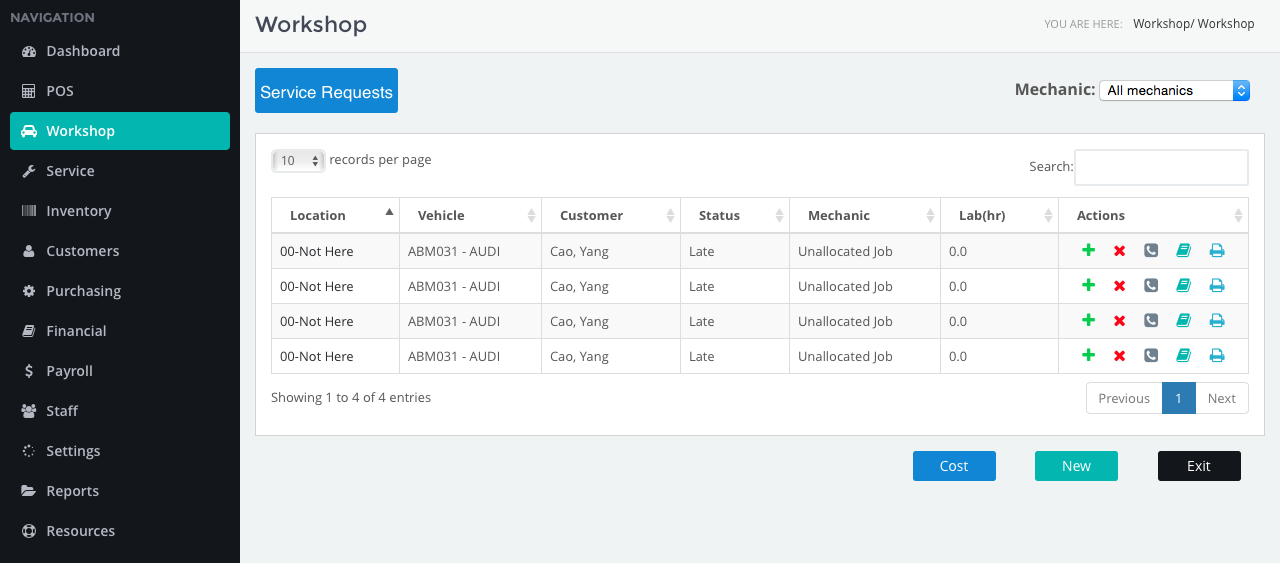Click the Service Requests button
Screen dimensions: 1280x563
point(326,91)
